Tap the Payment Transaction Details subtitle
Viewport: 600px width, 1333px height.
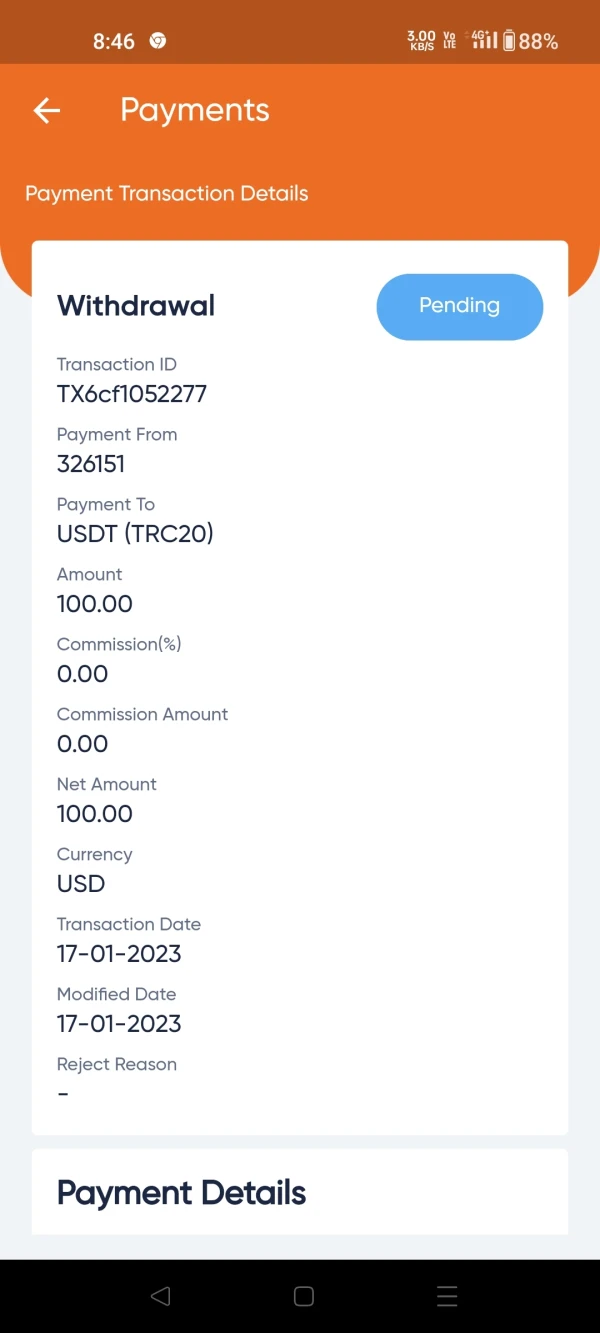coord(167,194)
